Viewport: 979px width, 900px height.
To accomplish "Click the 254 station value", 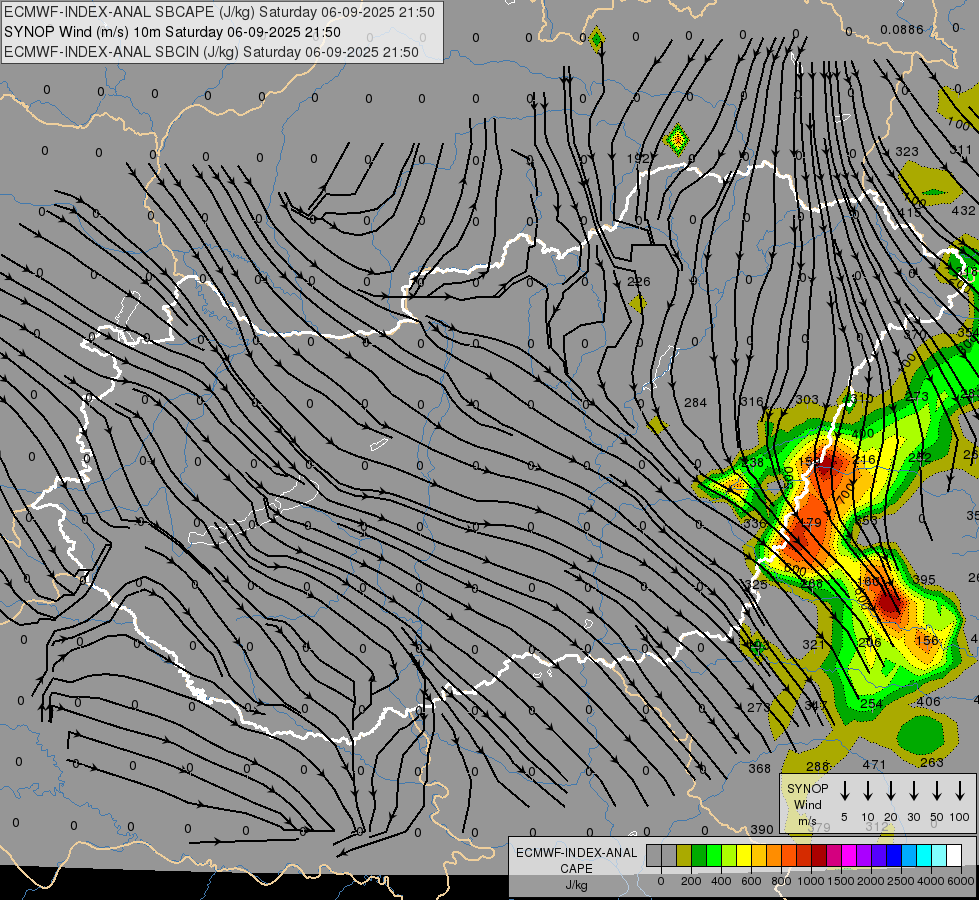I will (x=871, y=704).
